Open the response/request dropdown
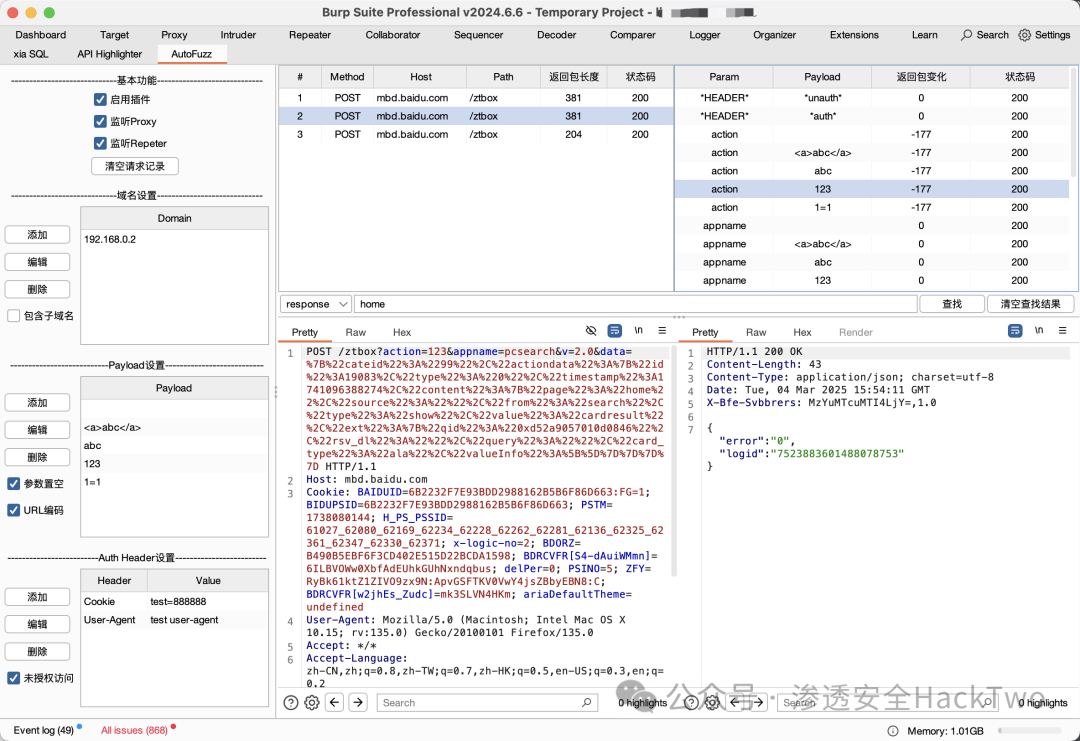 pyautogui.click(x=315, y=304)
